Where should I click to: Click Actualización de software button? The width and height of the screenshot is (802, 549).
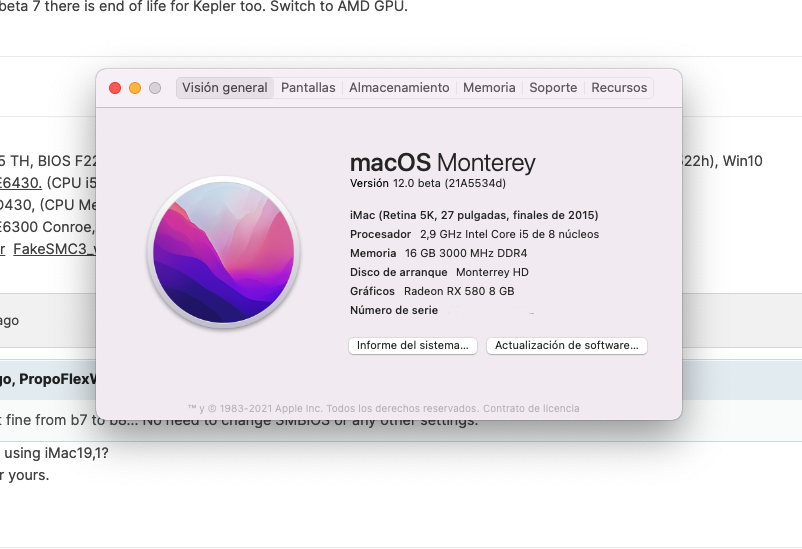pyautogui.click(x=567, y=345)
